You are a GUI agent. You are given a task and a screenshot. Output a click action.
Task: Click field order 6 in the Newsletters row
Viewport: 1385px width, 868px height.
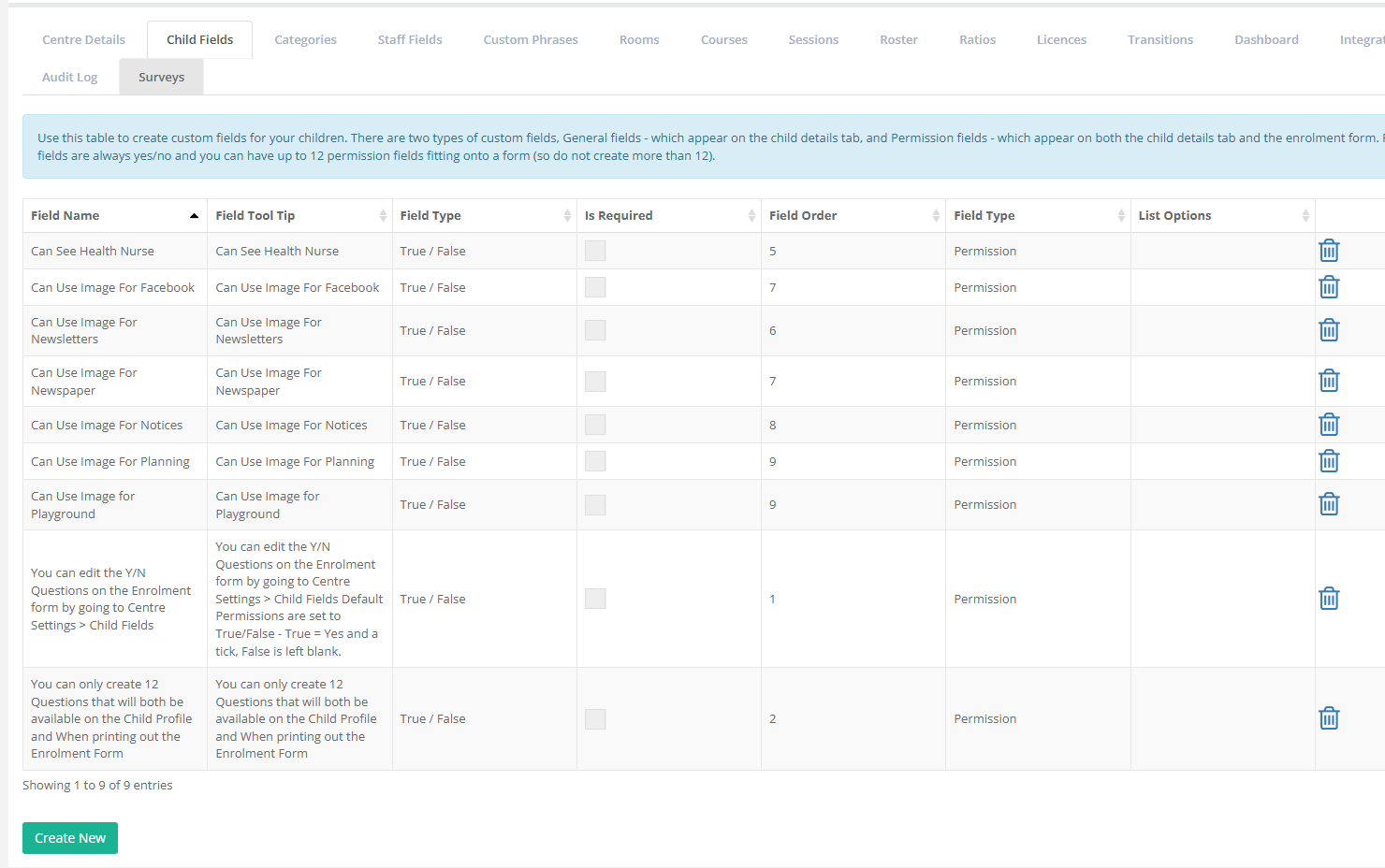(773, 330)
